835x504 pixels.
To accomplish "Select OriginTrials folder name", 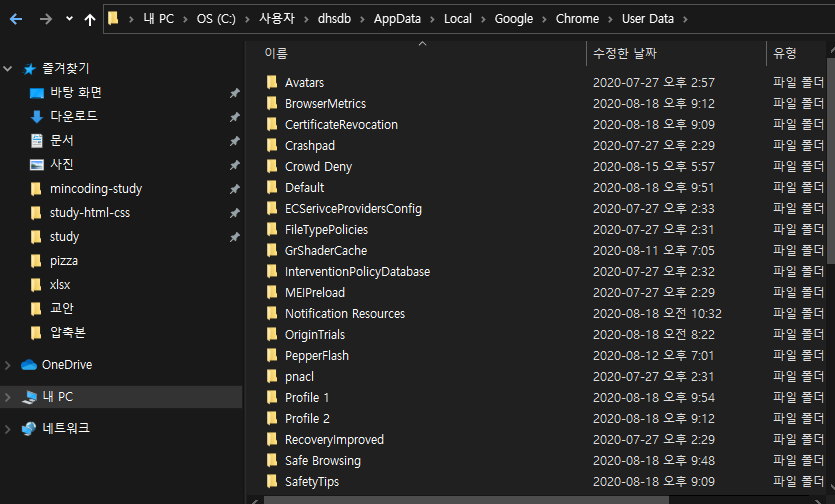I will coord(315,335).
